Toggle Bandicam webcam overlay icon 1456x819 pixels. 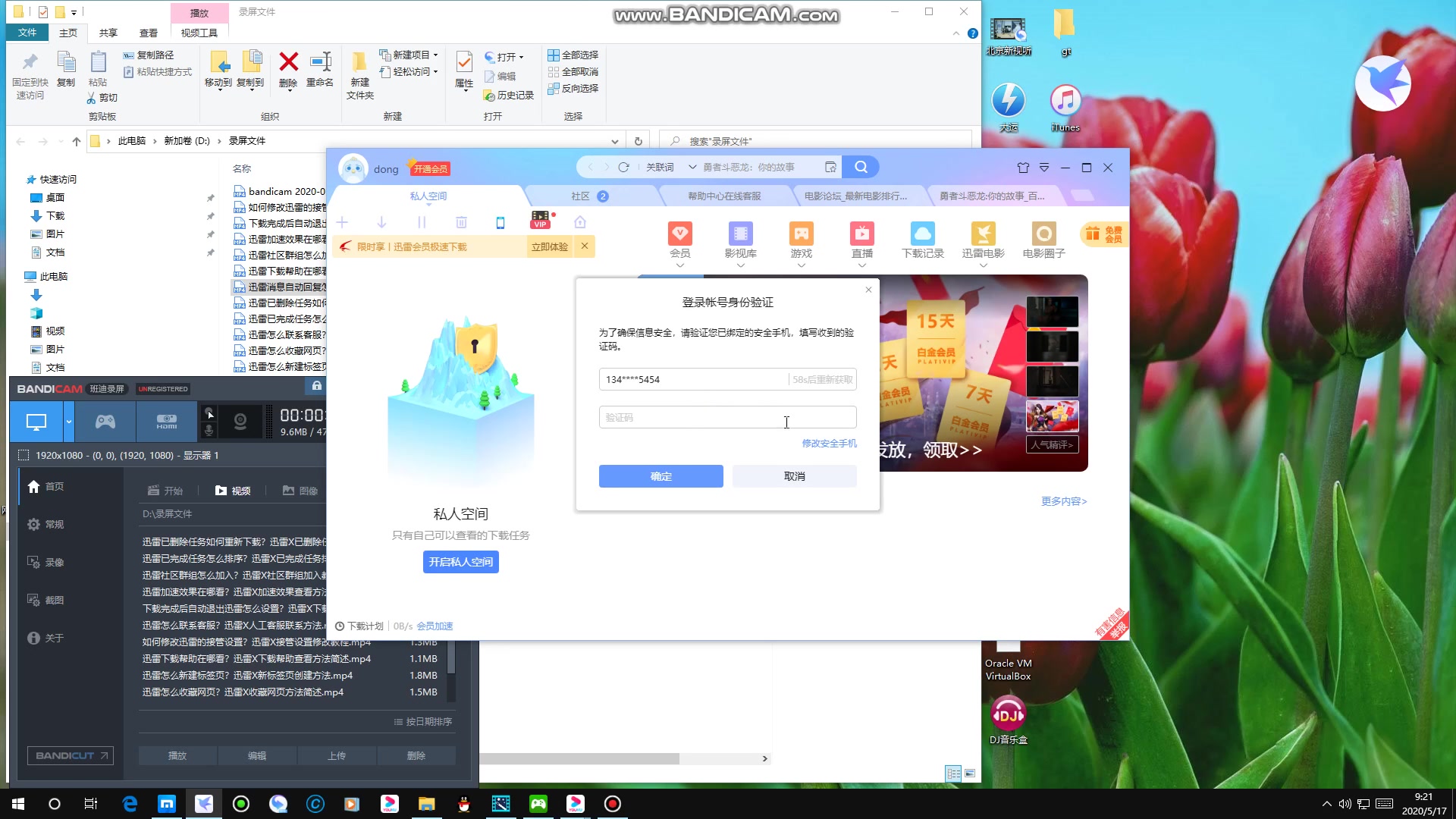(x=240, y=422)
